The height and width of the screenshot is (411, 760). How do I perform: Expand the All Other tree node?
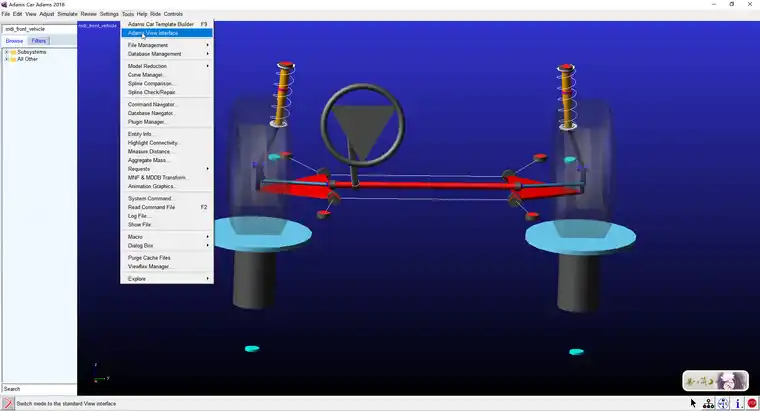7,59
